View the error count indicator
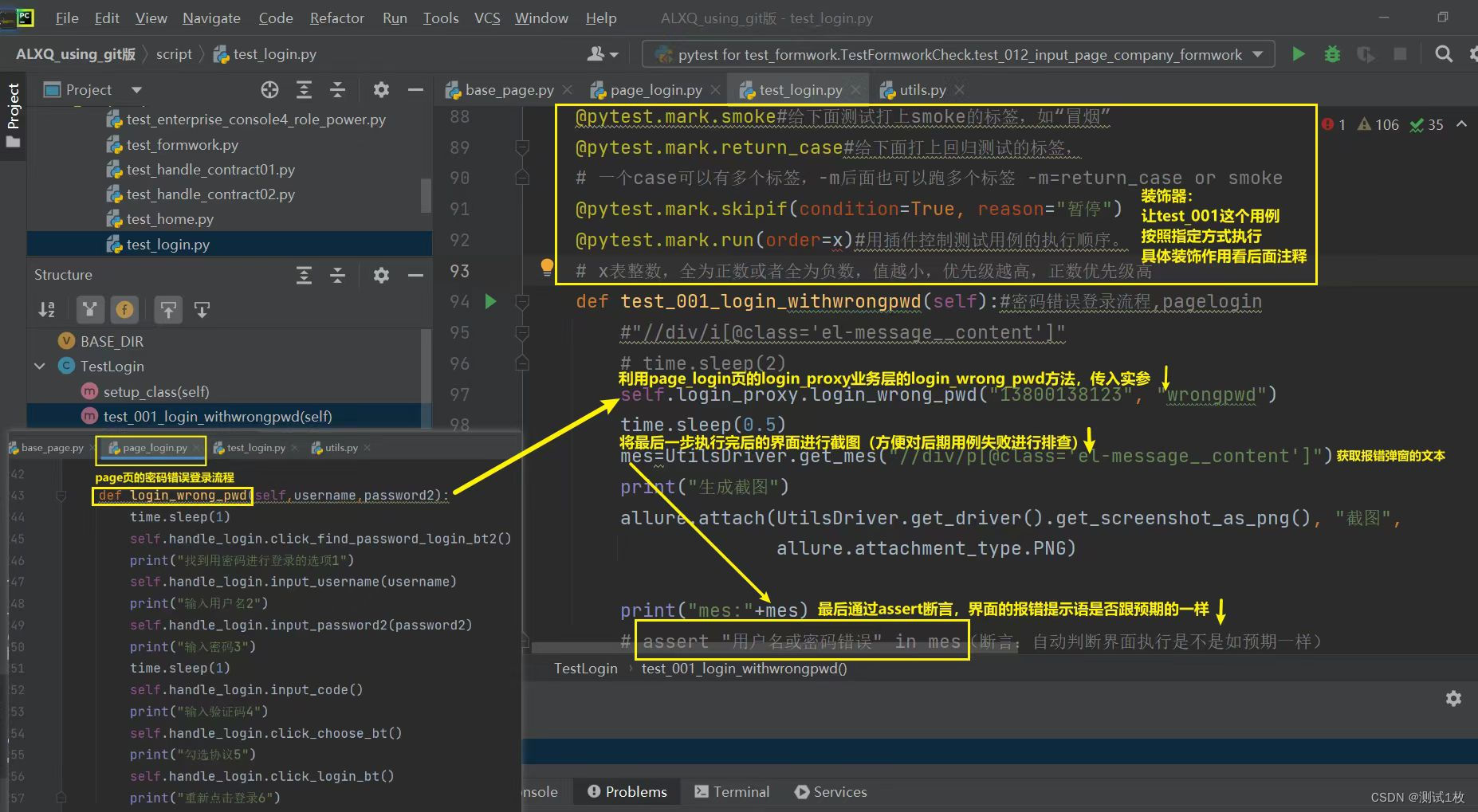1478x812 pixels. [1334, 124]
